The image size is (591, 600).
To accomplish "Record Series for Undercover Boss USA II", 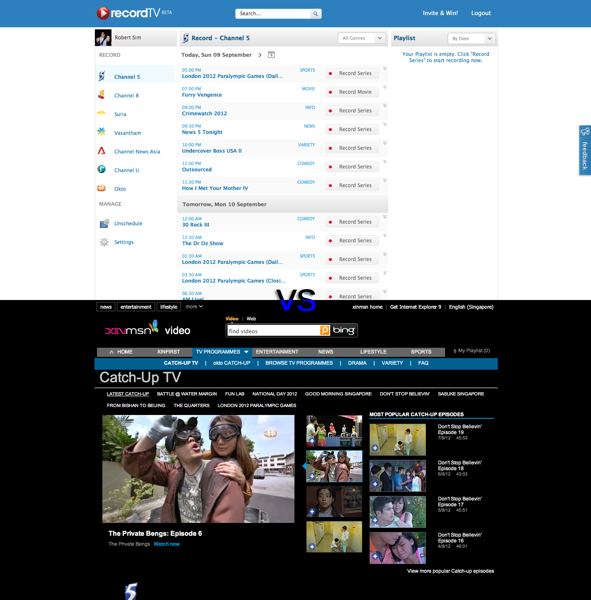I will coord(352,148).
